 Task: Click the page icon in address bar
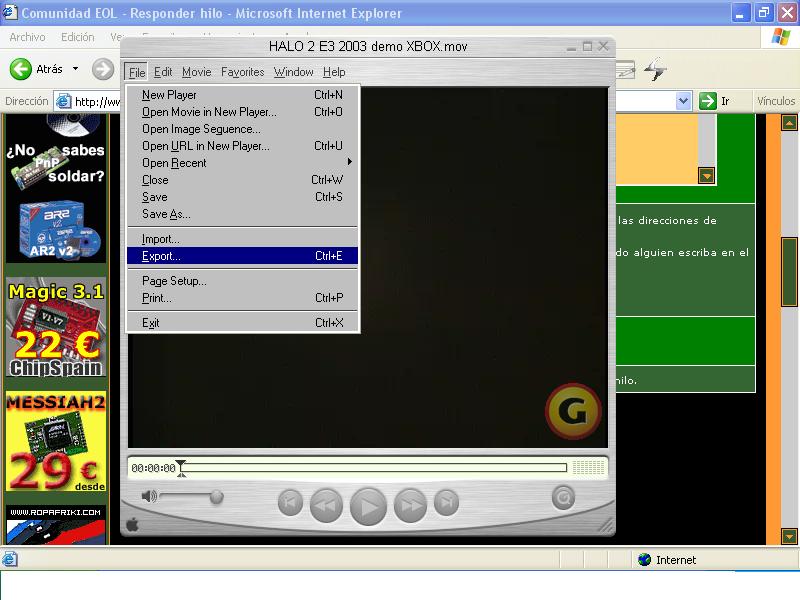pyautogui.click(x=63, y=101)
